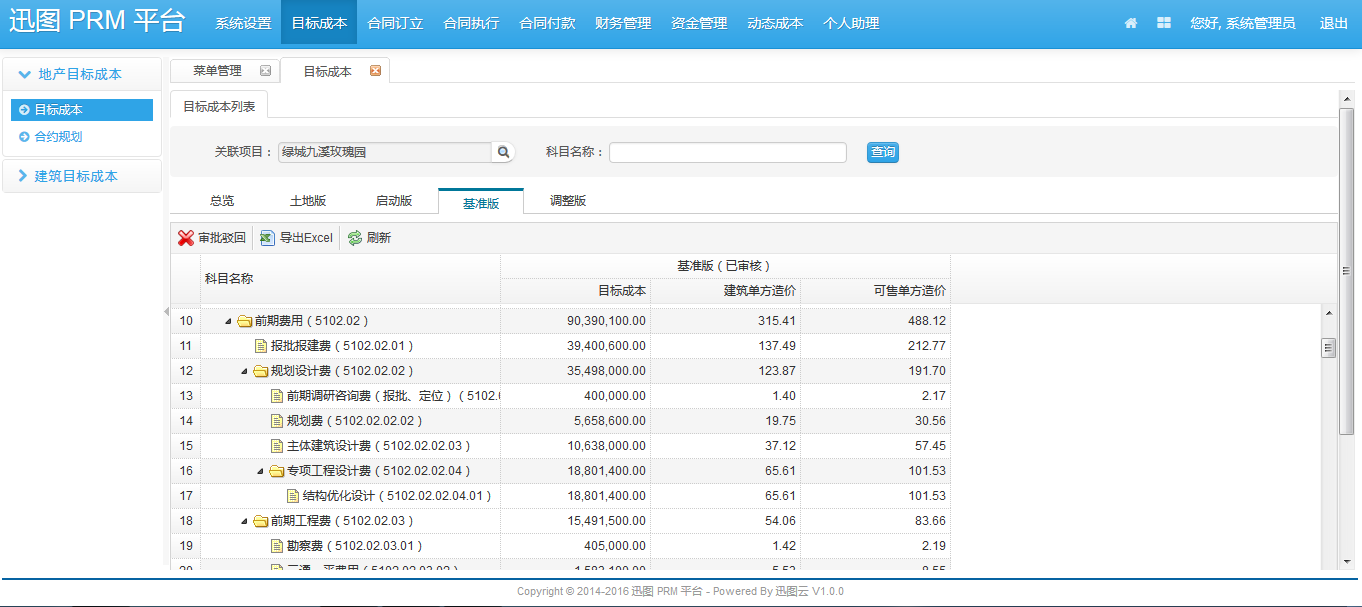
Task: Collapse the 前期工程费 tree node
Action: point(244,521)
